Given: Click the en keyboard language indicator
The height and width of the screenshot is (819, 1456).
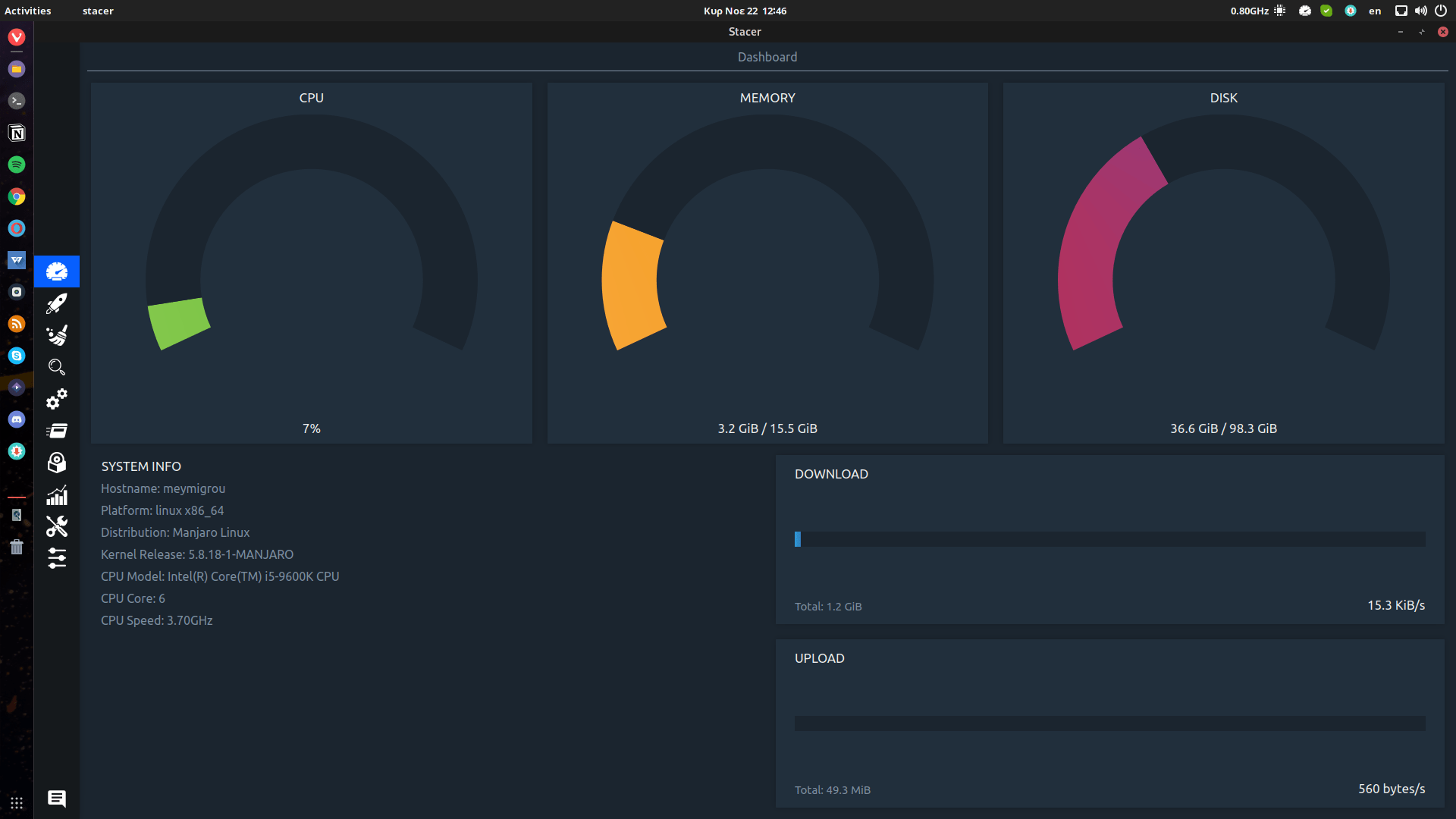Looking at the screenshot, I should coord(1375,11).
